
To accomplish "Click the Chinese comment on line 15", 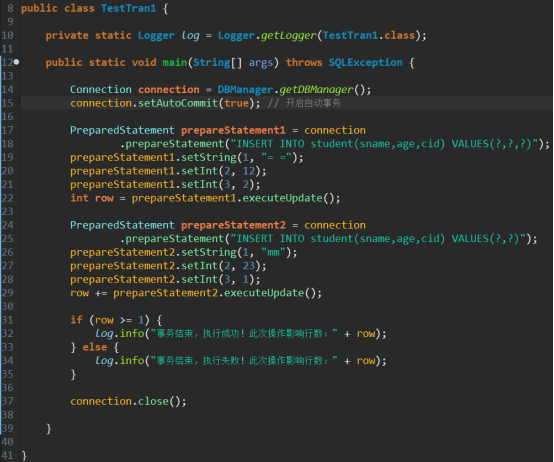I will pos(304,103).
